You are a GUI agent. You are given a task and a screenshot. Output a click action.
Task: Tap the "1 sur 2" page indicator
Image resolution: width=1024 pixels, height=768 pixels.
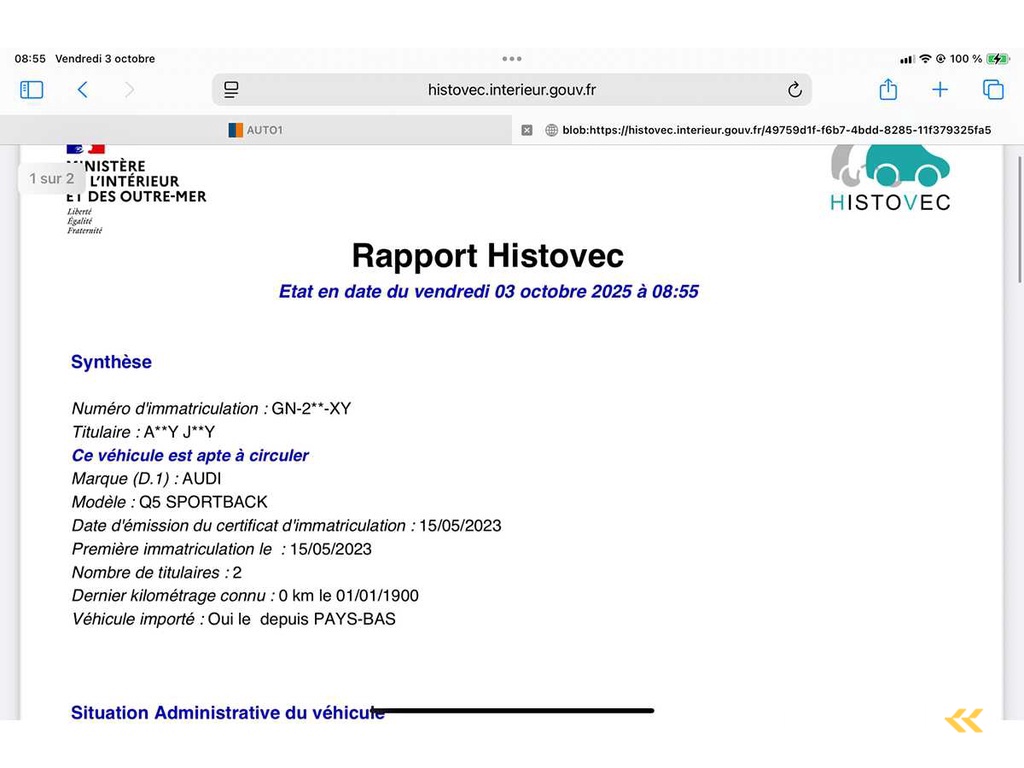pos(51,179)
